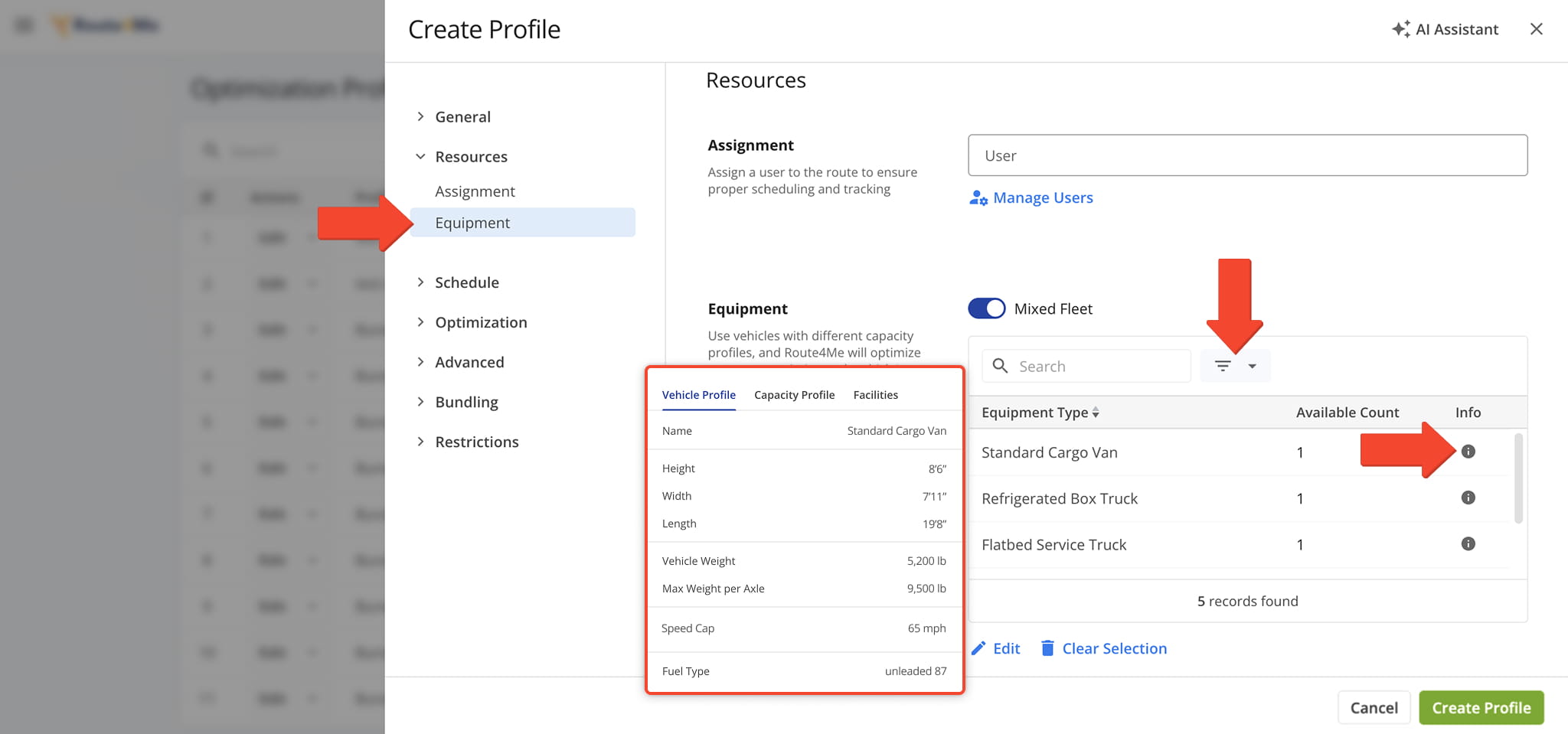Viewport: 1568px width, 734px height.
Task: Switch to the Facilities tab
Action: [x=875, y=395]
